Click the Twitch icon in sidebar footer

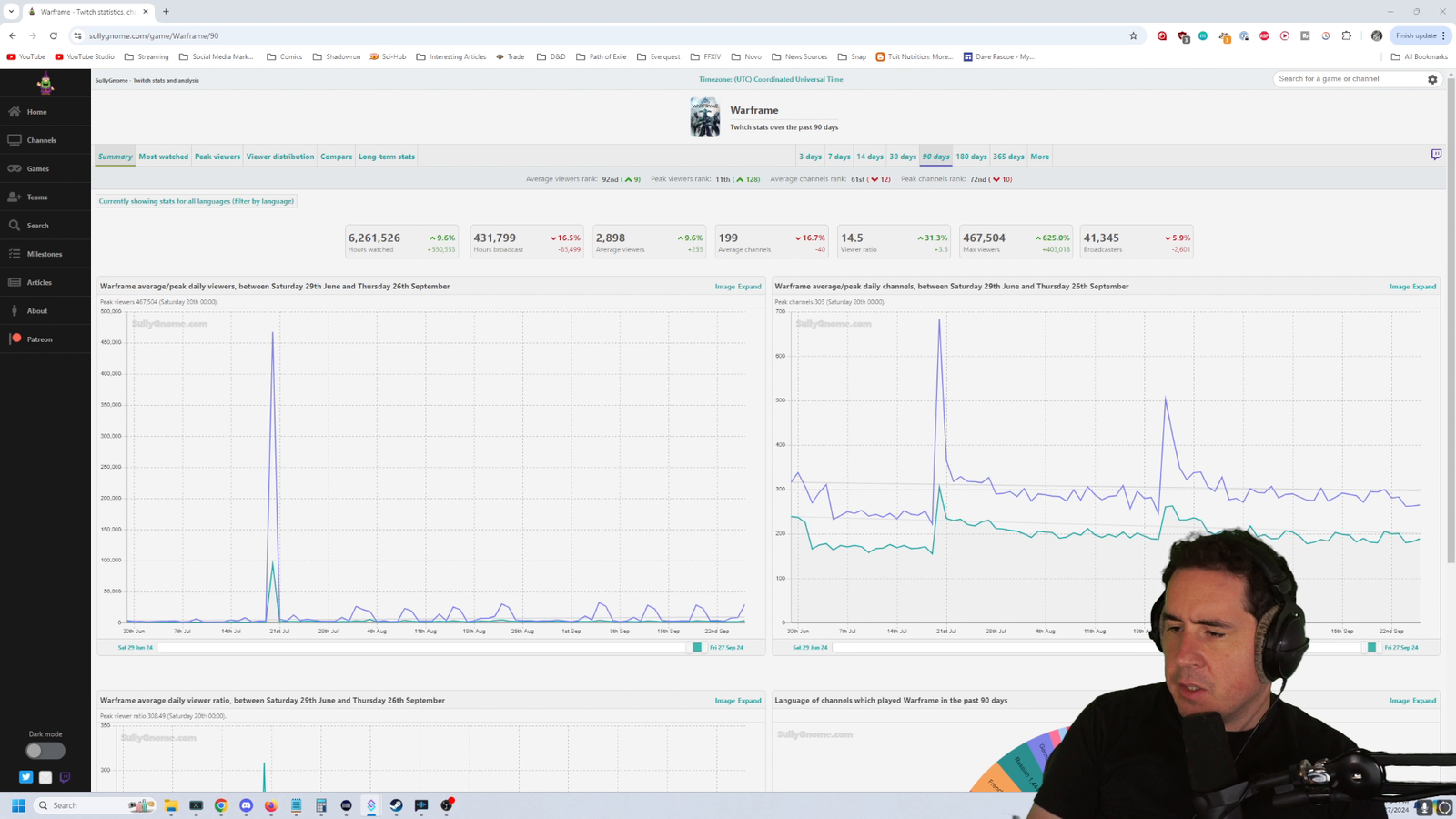pyautogui.click(x=65, y=777)
